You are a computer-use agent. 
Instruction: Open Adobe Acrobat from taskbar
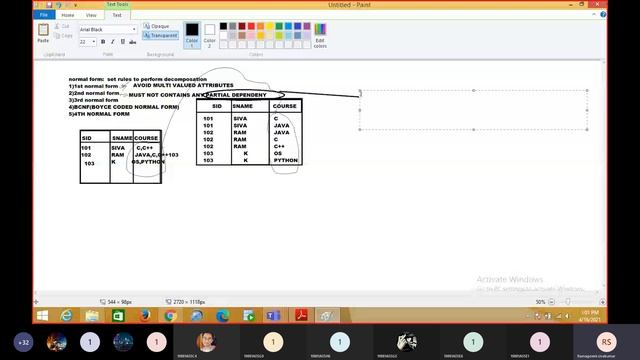[301, 316]
